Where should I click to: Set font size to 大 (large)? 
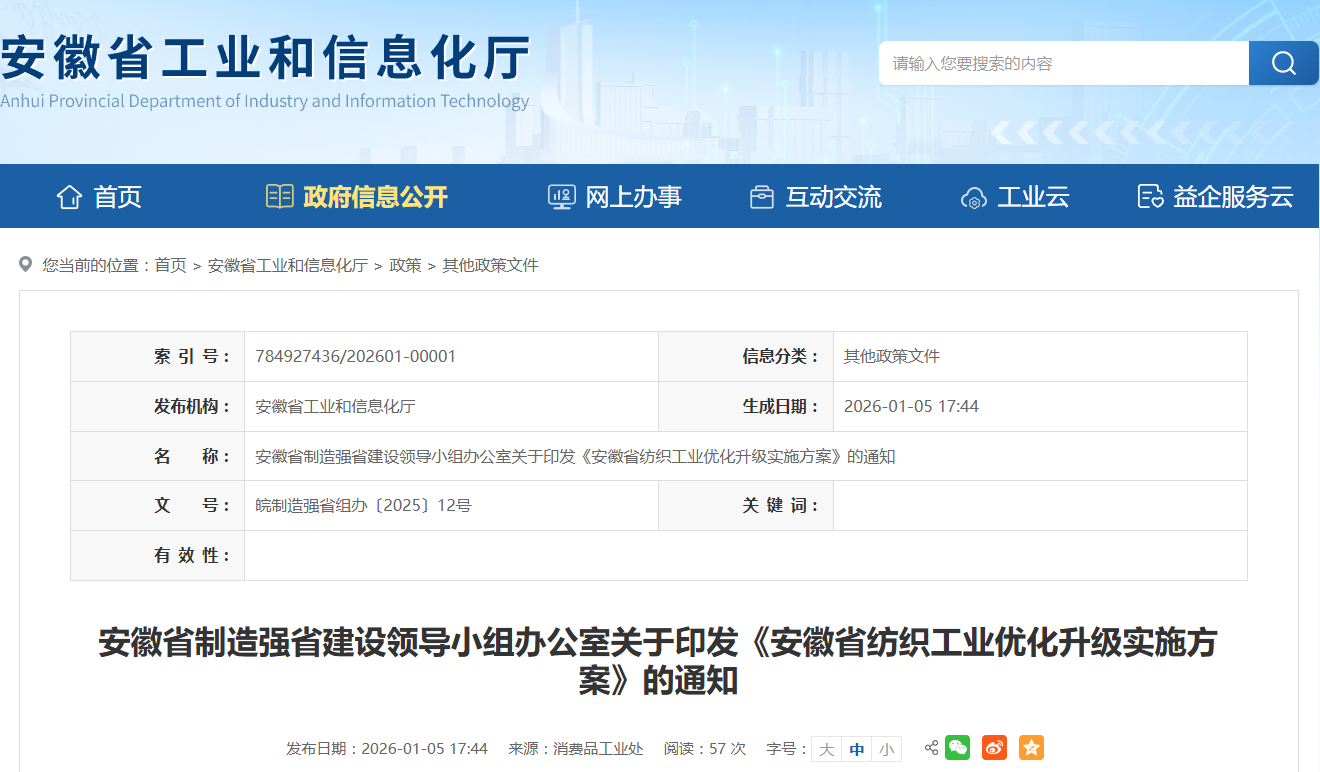[826, 749]
